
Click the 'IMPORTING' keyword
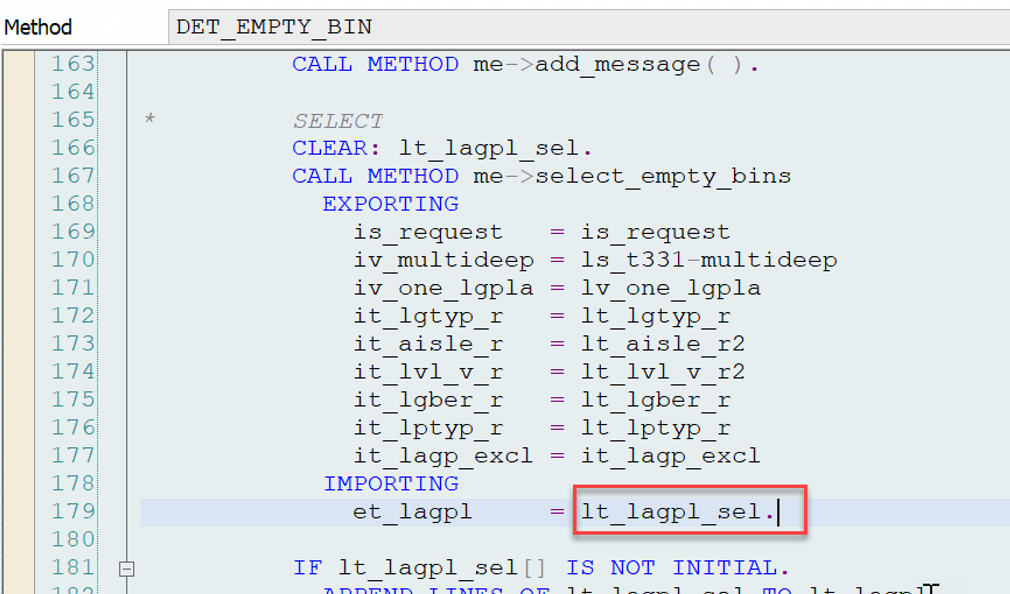[x=391, y=484]
